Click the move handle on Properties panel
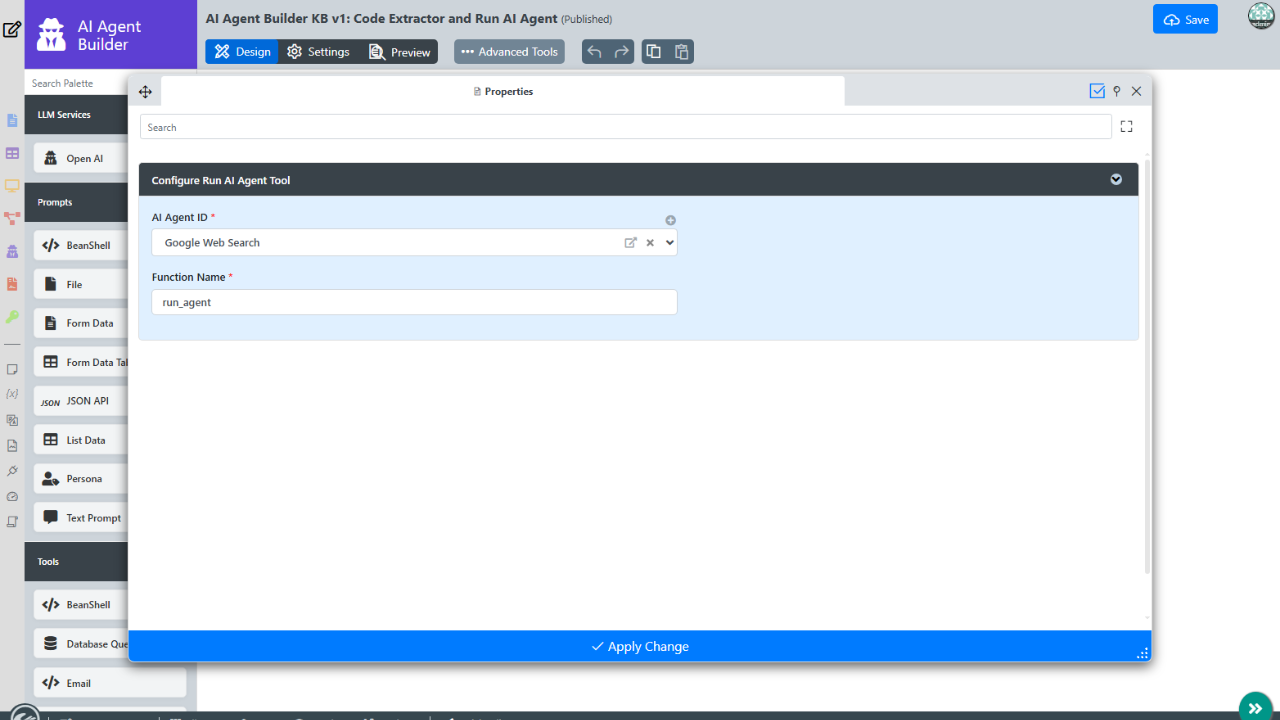Viewport: 1280px width, 720px height. point(145,92)
